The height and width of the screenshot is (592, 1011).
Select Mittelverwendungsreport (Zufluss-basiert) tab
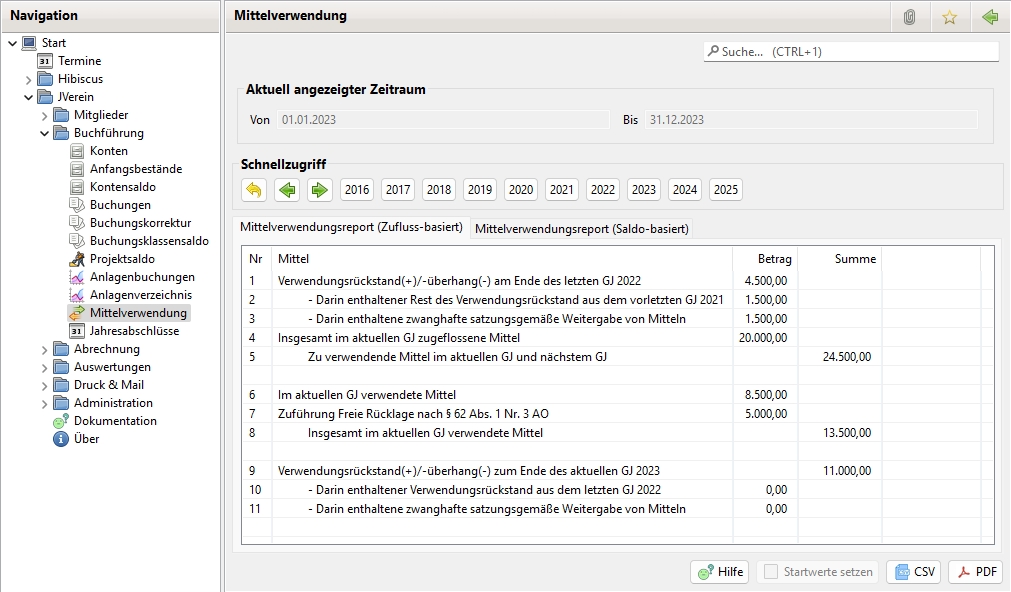[351, 228]
